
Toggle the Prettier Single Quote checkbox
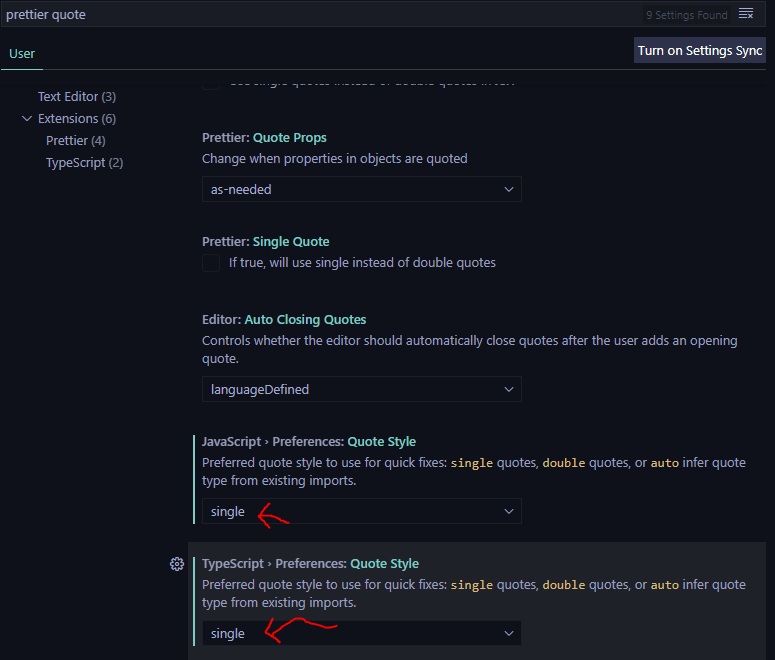(211, 263)
